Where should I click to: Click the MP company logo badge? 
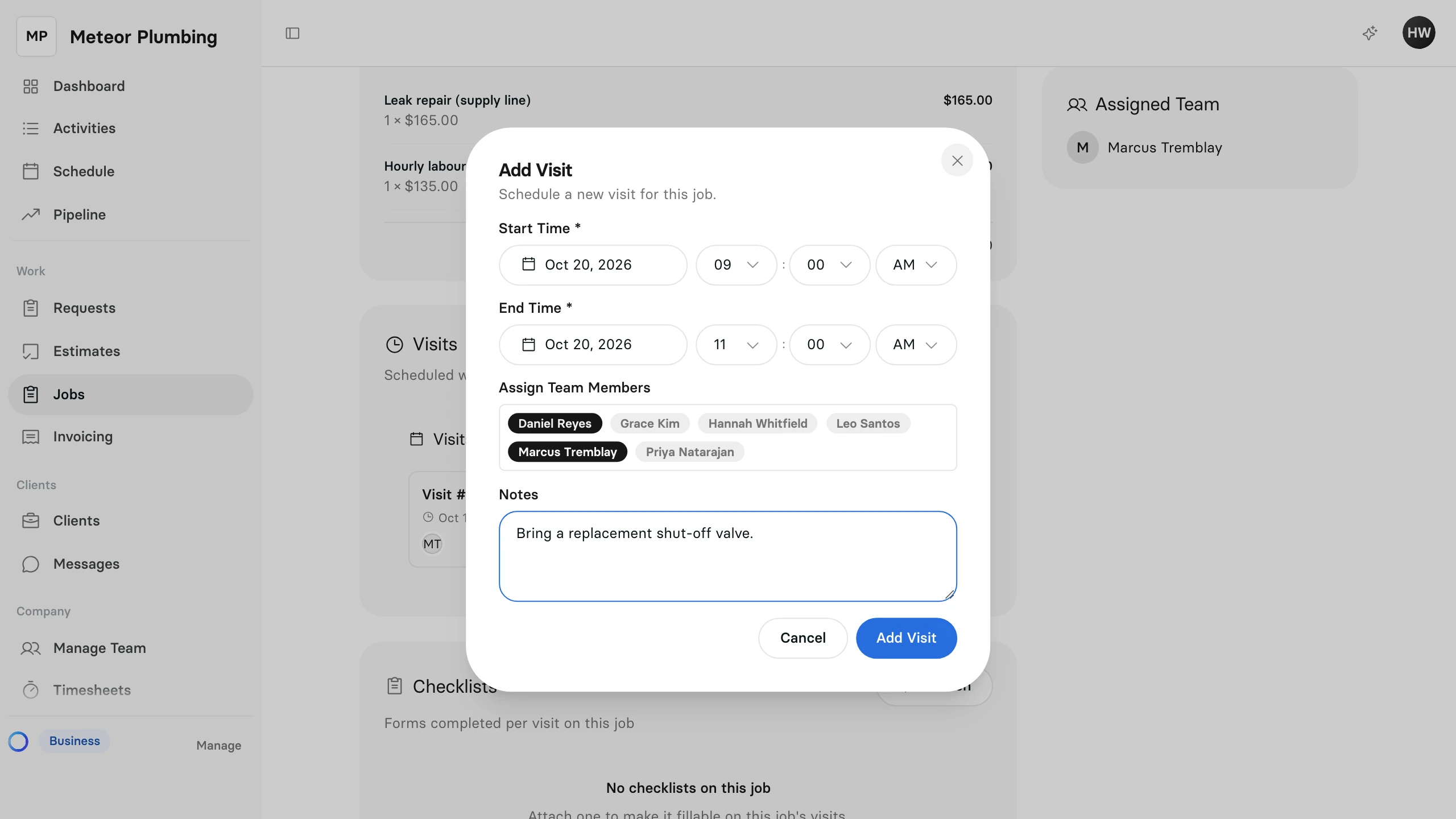36,36
